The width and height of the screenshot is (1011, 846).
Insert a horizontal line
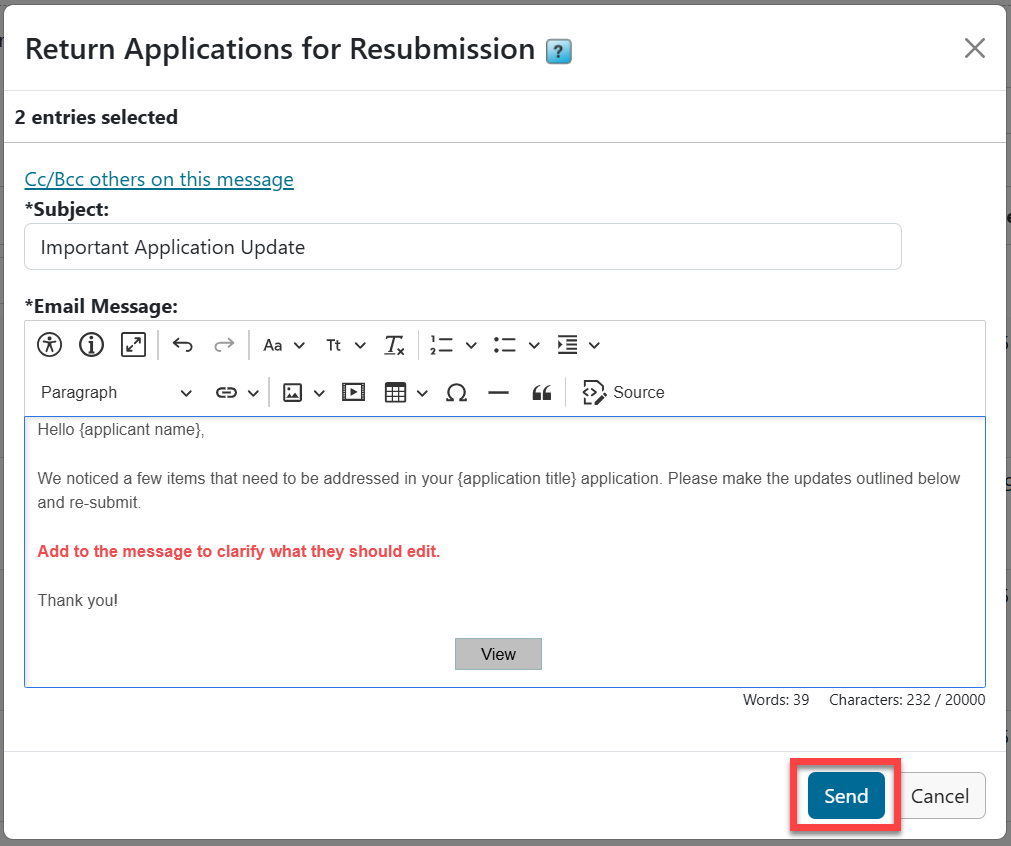pyautogui.click(x=498, y=393)
